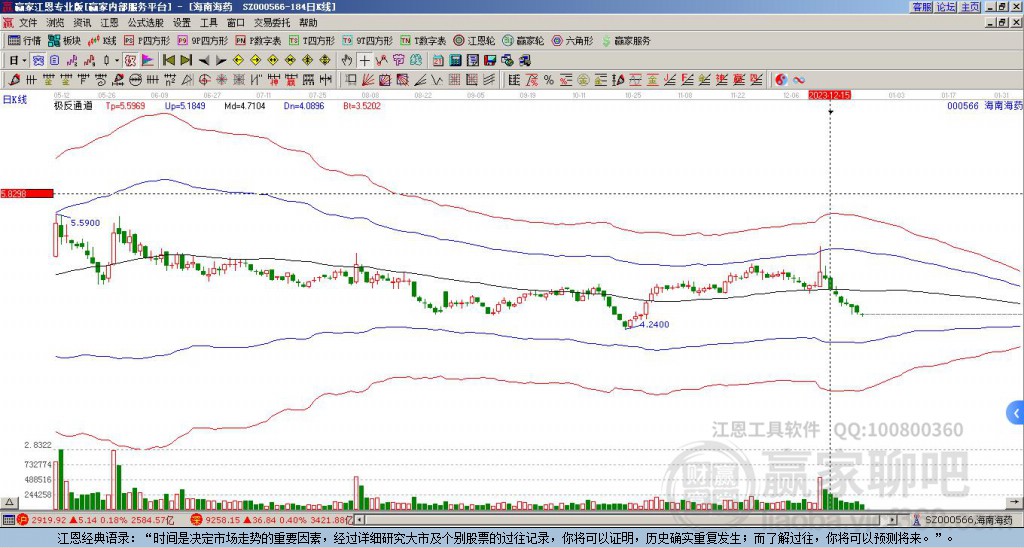The width and height of the screenshot is (1024, 548).
Task: Click the red floppy save icon
Action: [x=490, y=60]
